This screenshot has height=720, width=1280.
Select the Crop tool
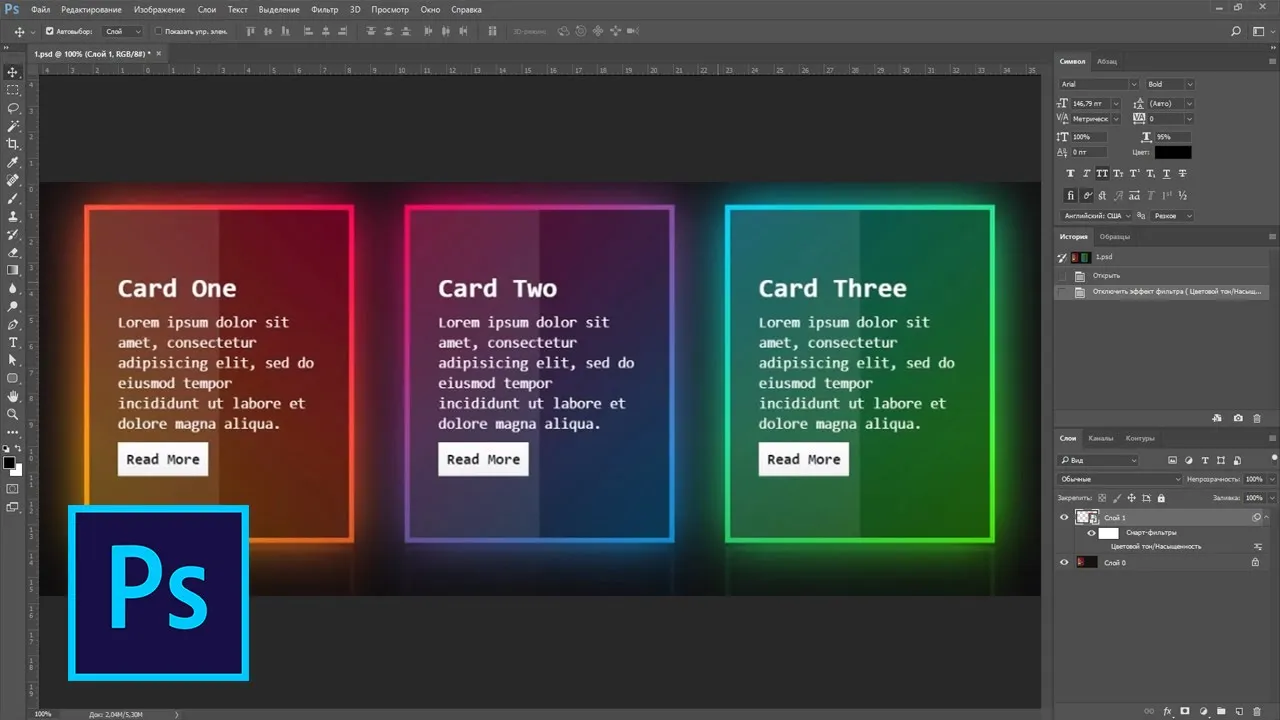point(13,144)
